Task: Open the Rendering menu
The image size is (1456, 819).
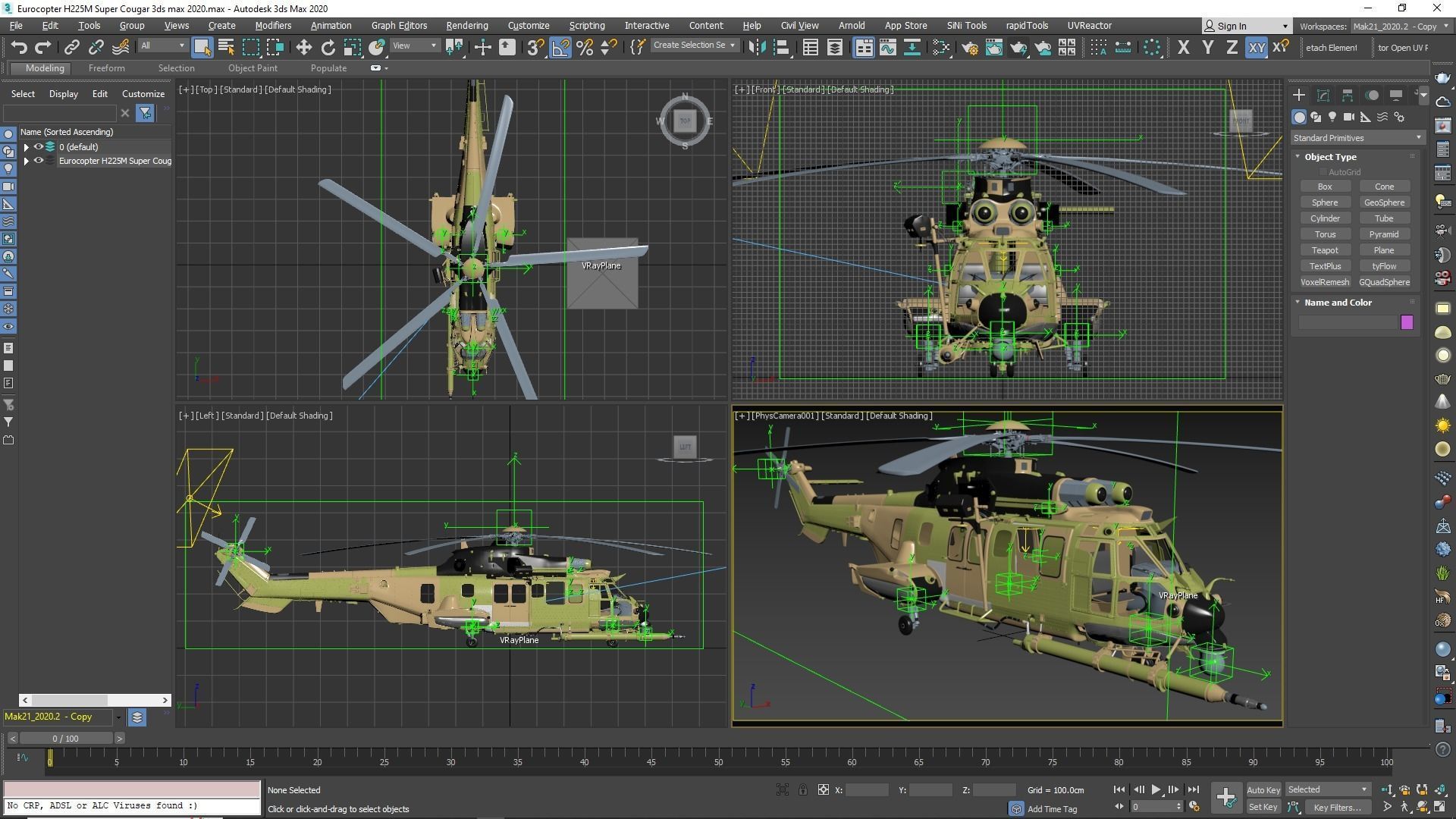Action: pos(467,26)
